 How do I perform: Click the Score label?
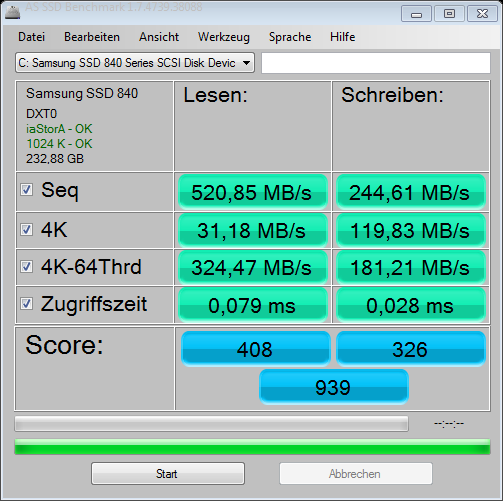[x=64, y=345]
